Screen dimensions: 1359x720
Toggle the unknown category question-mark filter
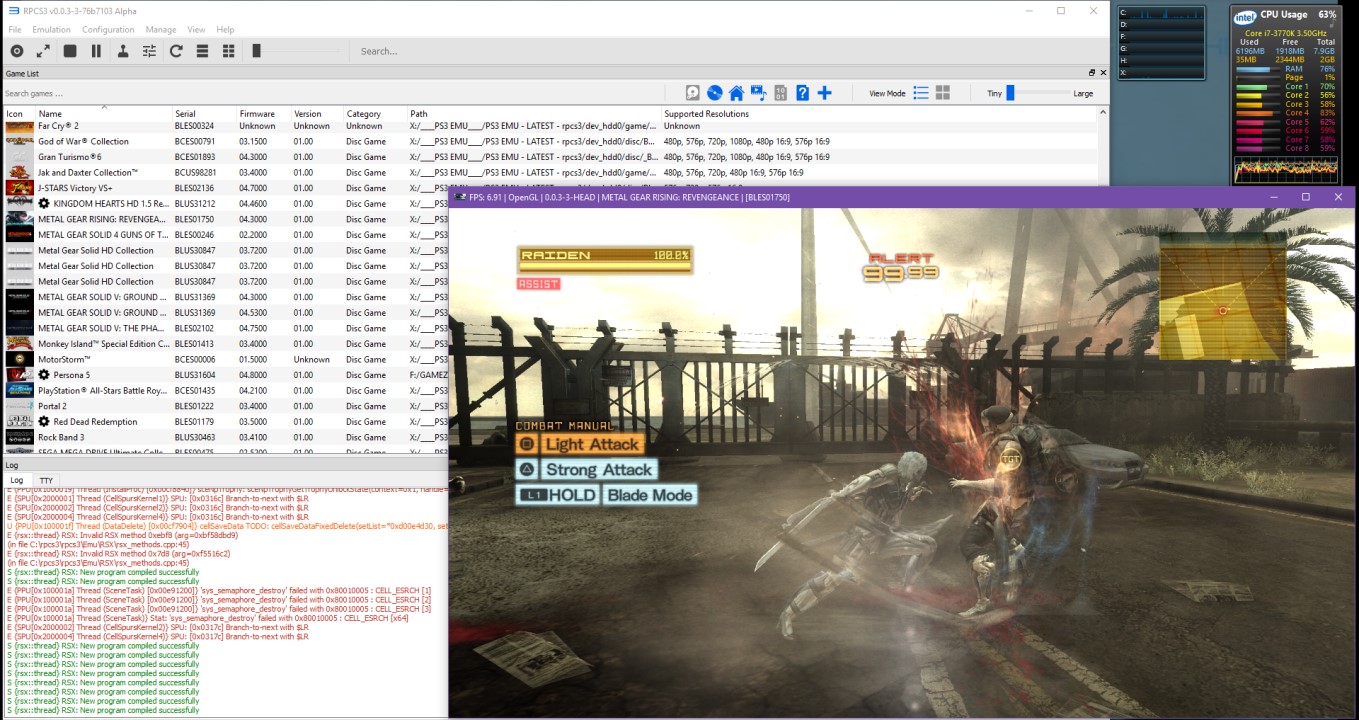[802, 93]
